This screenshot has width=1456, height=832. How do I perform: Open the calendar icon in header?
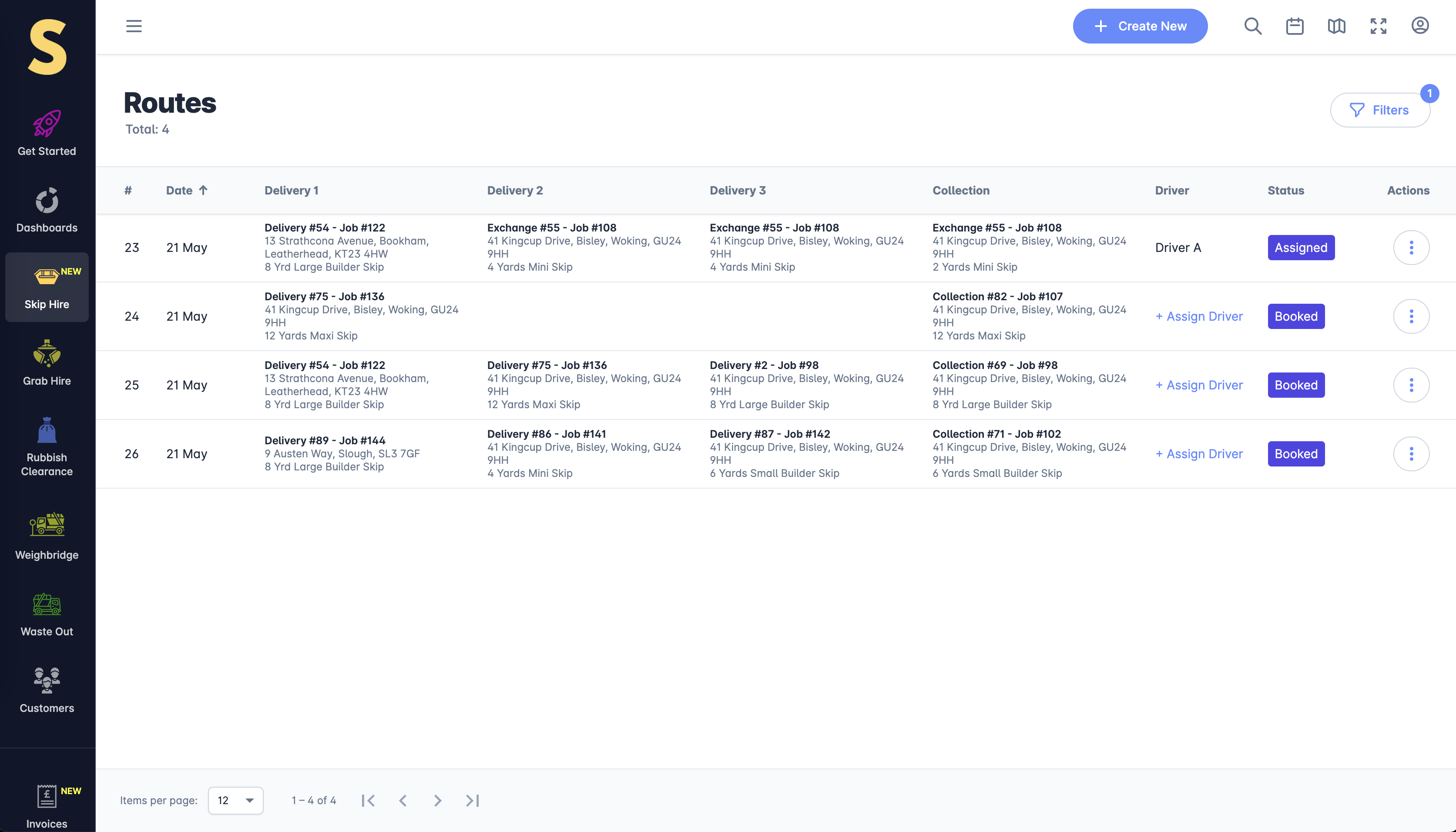tap(1294, 26)
